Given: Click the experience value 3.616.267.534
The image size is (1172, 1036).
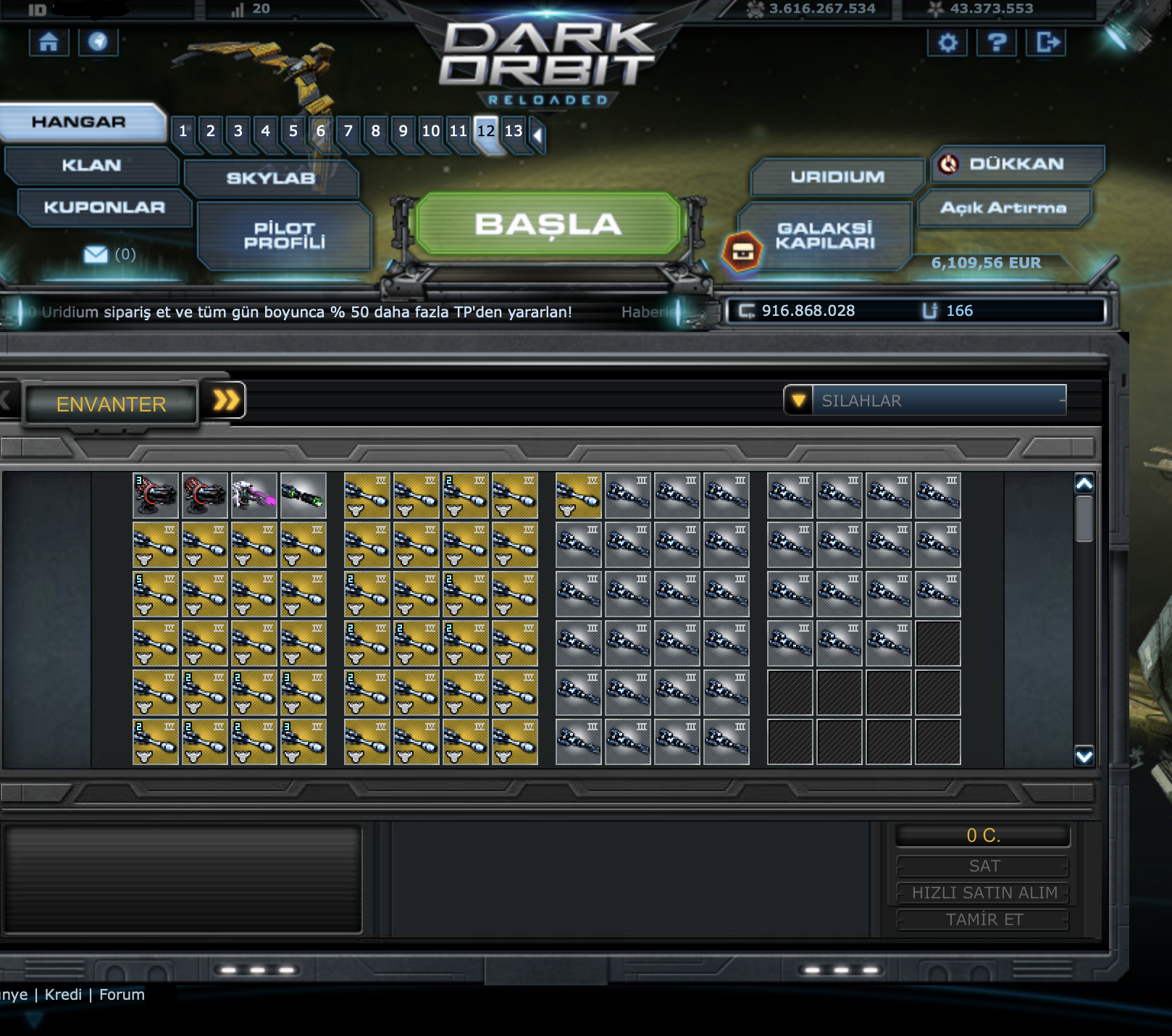Looking at the screenshot, I should click(x=822, y=9).
